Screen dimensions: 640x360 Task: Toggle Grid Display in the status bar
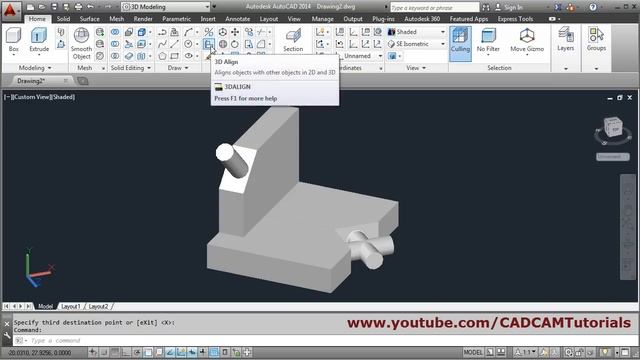coord(115,352)
